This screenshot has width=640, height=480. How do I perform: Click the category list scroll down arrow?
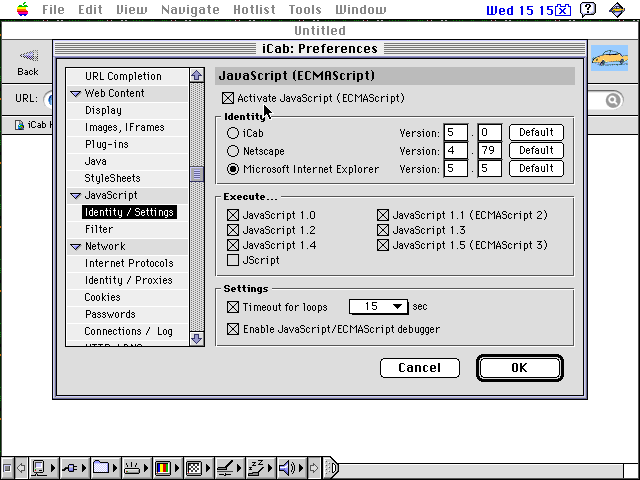click(197, 339)
